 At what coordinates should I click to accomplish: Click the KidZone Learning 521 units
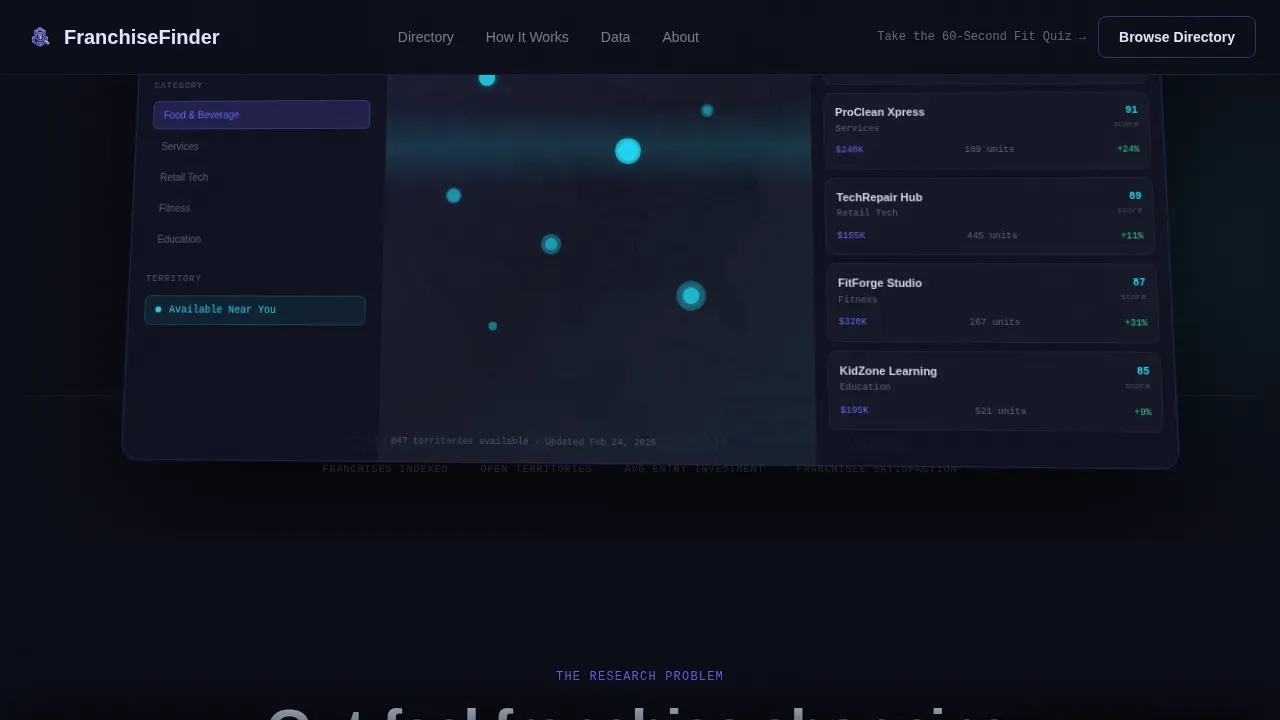1001,411
